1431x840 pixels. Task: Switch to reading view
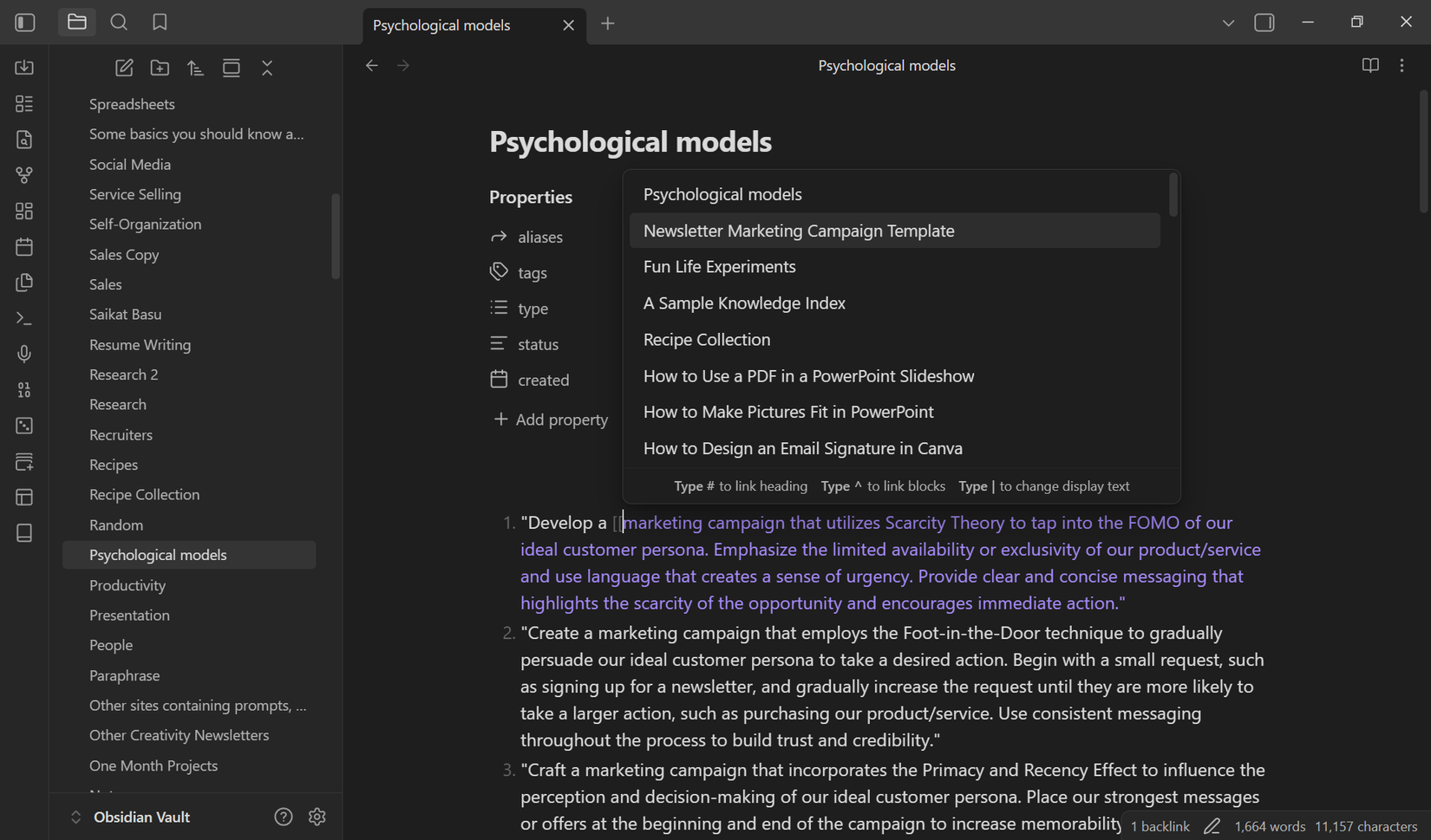[1370, 65]
